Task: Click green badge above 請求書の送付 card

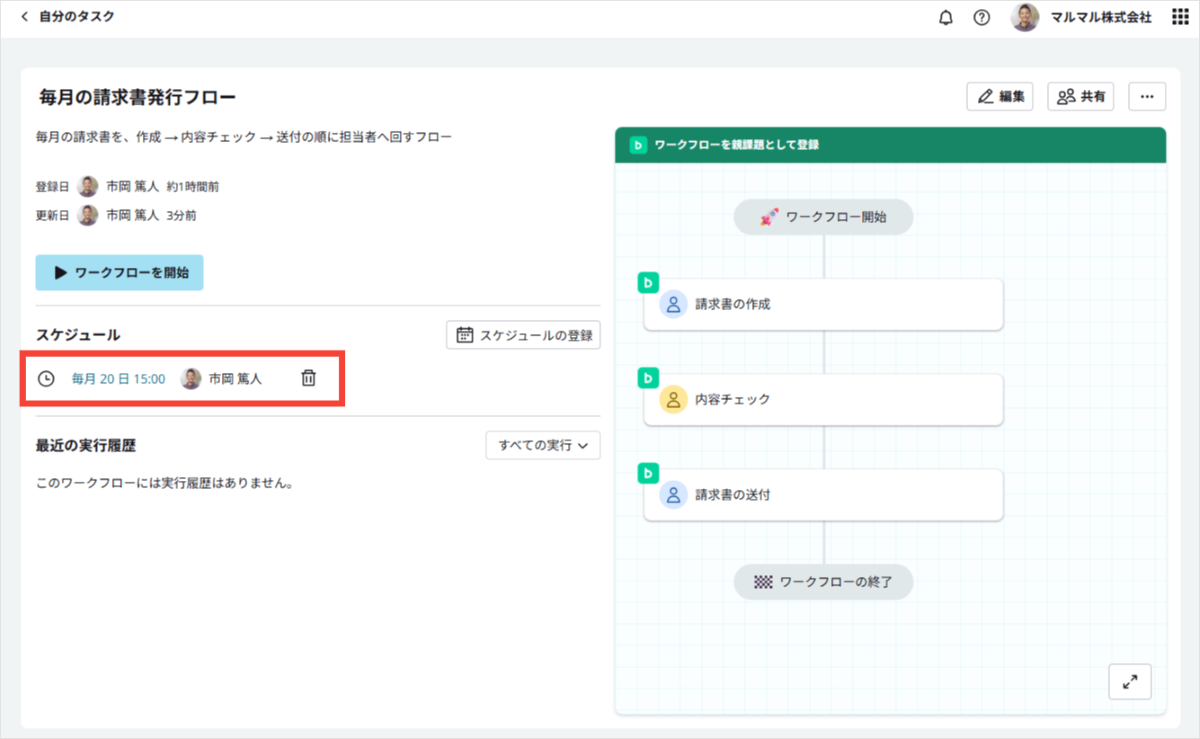Action: [x=647, y=473]
